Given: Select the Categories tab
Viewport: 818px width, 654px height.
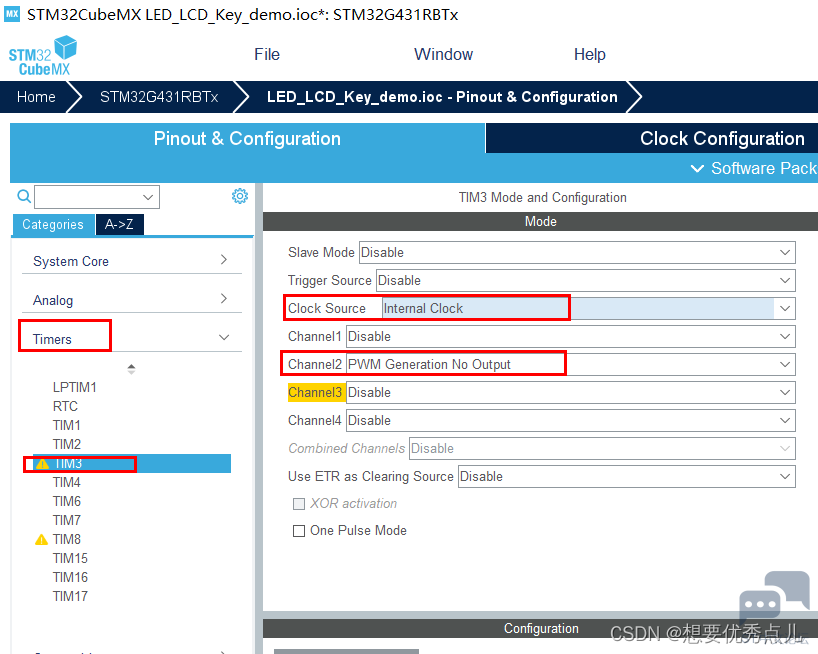Looking at the screenshot, I should tap(53, 225).
